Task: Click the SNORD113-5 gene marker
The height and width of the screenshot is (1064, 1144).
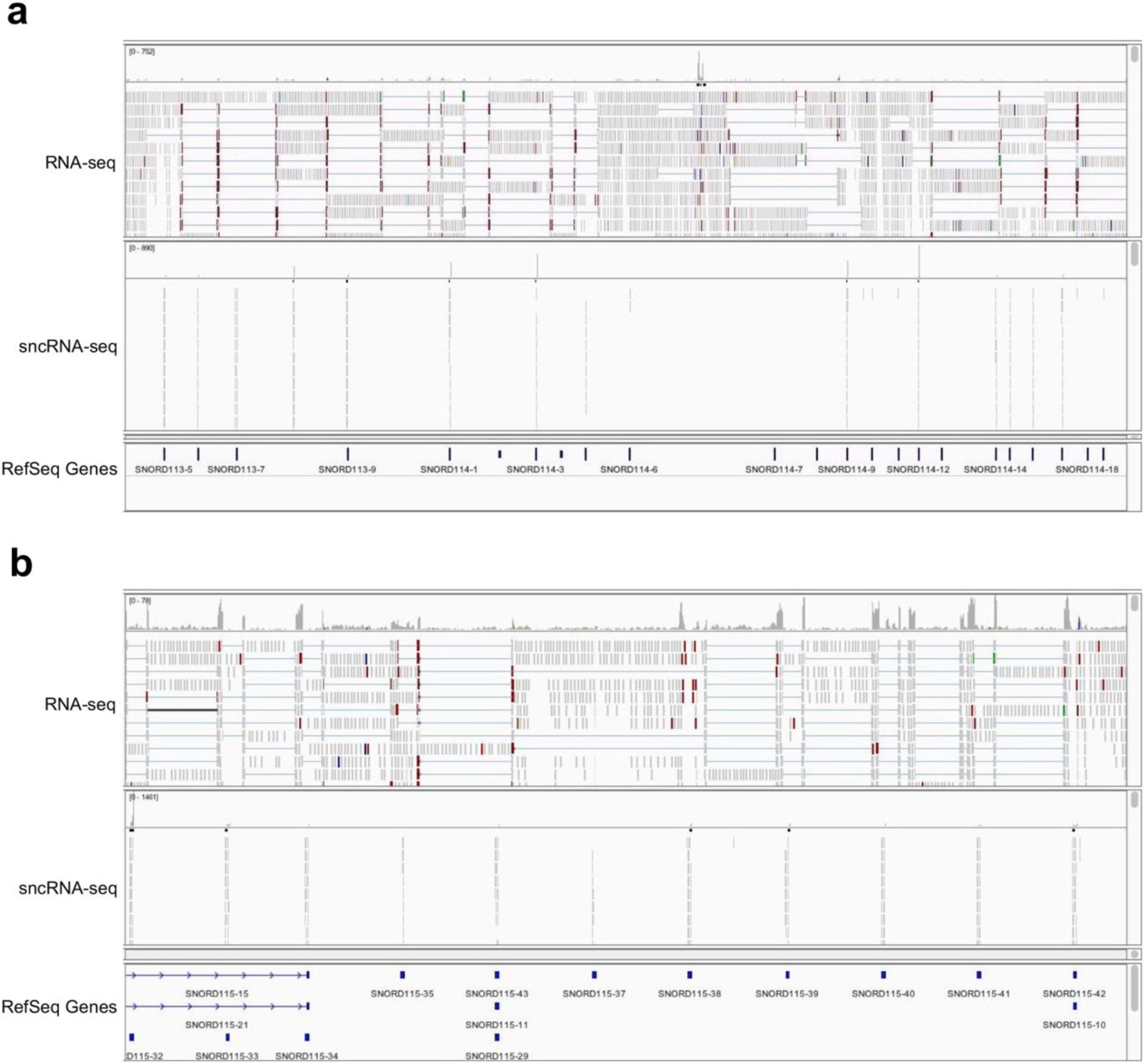Action: coord(164,454)
